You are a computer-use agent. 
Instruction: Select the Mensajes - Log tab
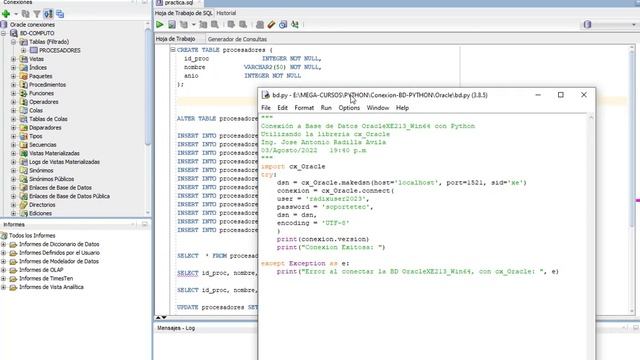click(176, 328)
